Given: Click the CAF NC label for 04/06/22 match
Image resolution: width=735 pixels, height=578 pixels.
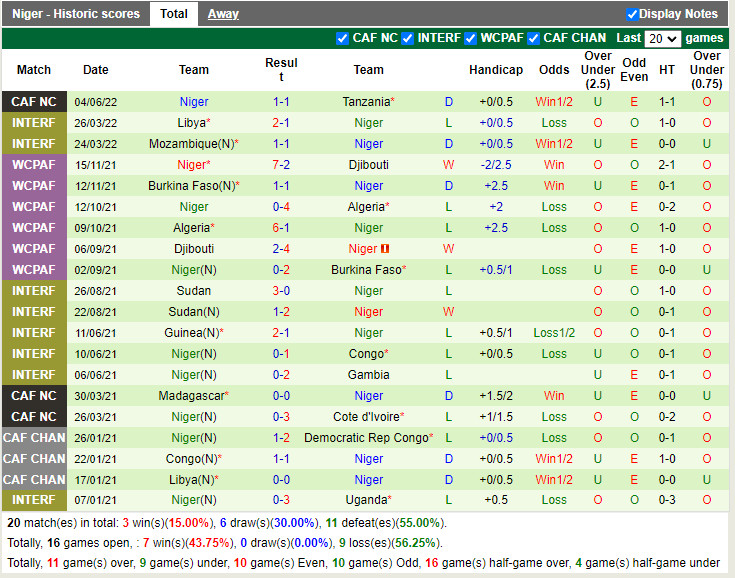Looking at the screenshot, I should 34,102.
